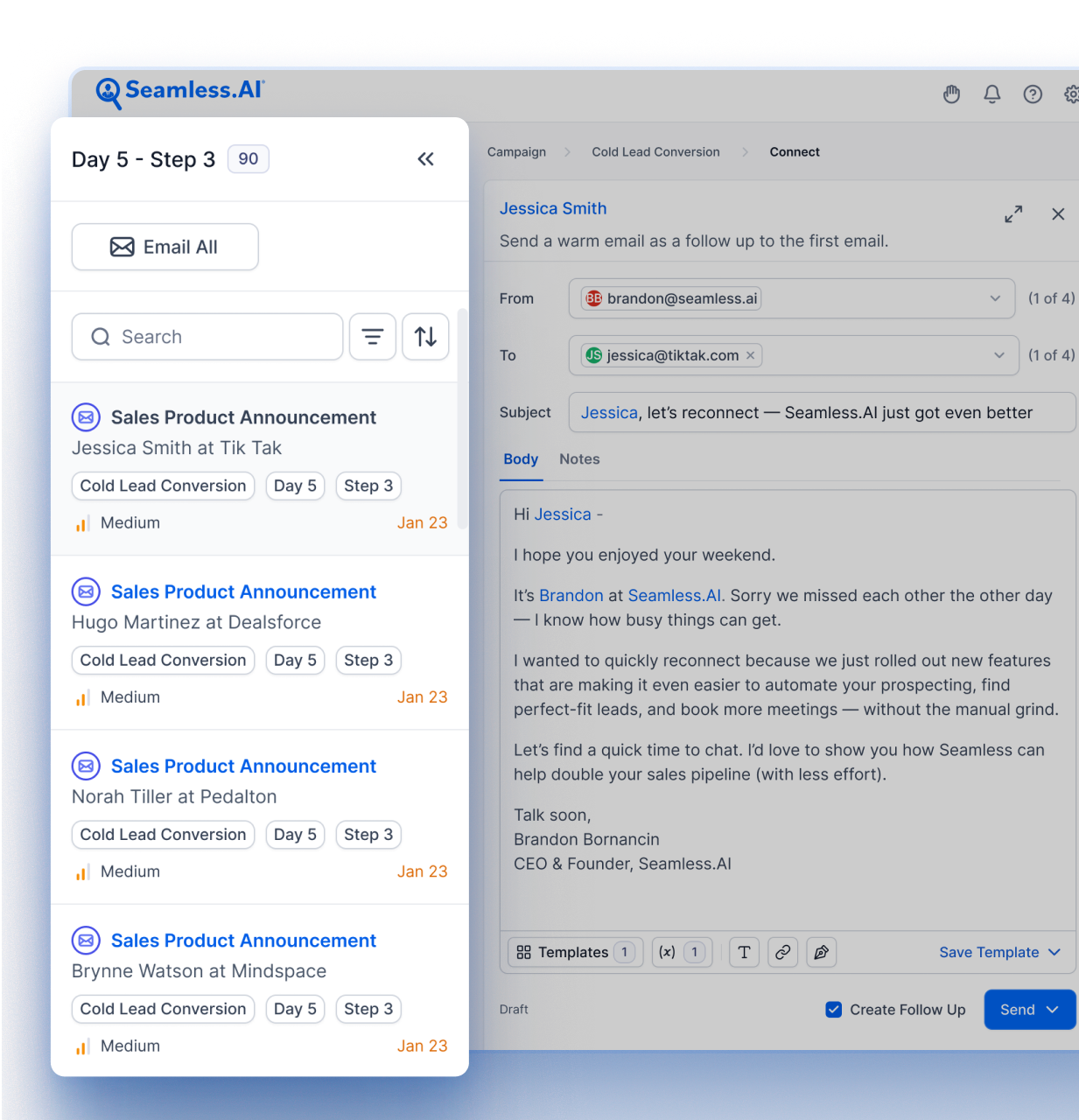
Task: Click the Seamless.AI variable in email body
Action: [x=675, y=596]
